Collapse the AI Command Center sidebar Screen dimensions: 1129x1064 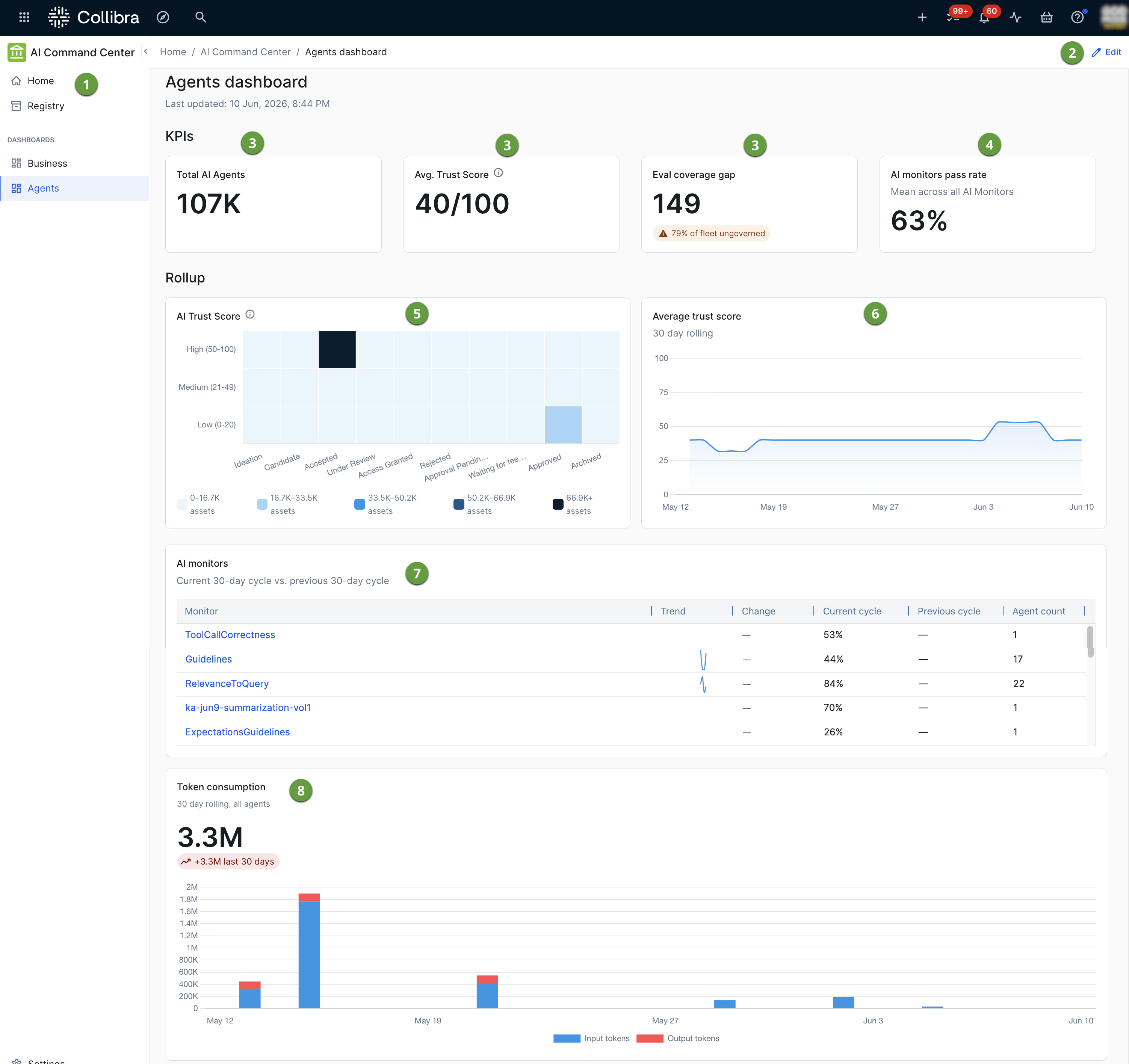[x=145, y=51]
